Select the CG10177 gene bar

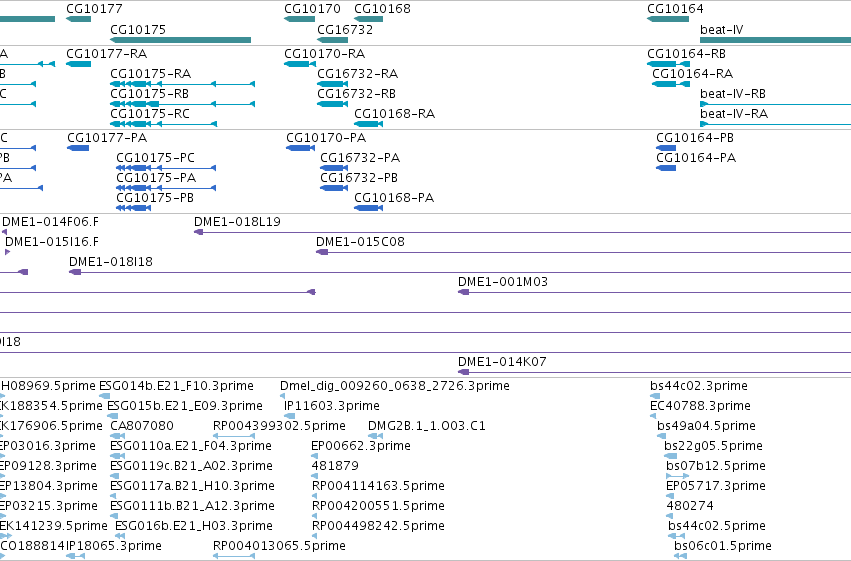pyautogui.click(x=79, y=19)
